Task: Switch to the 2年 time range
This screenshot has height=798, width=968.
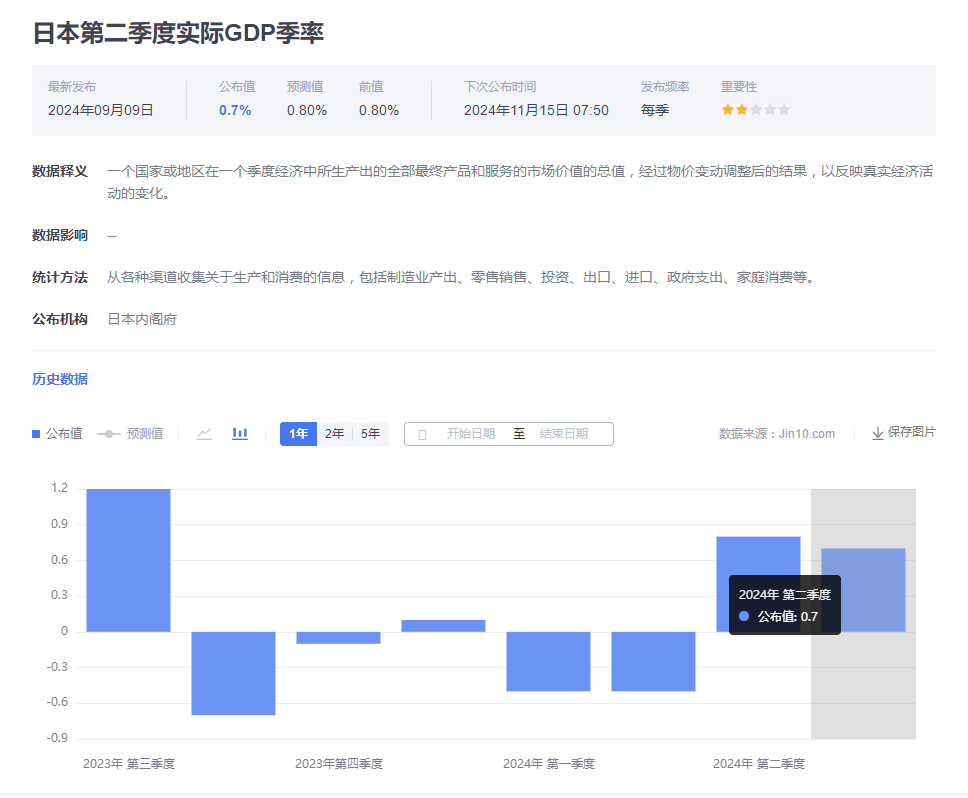Action: [334, 433]
